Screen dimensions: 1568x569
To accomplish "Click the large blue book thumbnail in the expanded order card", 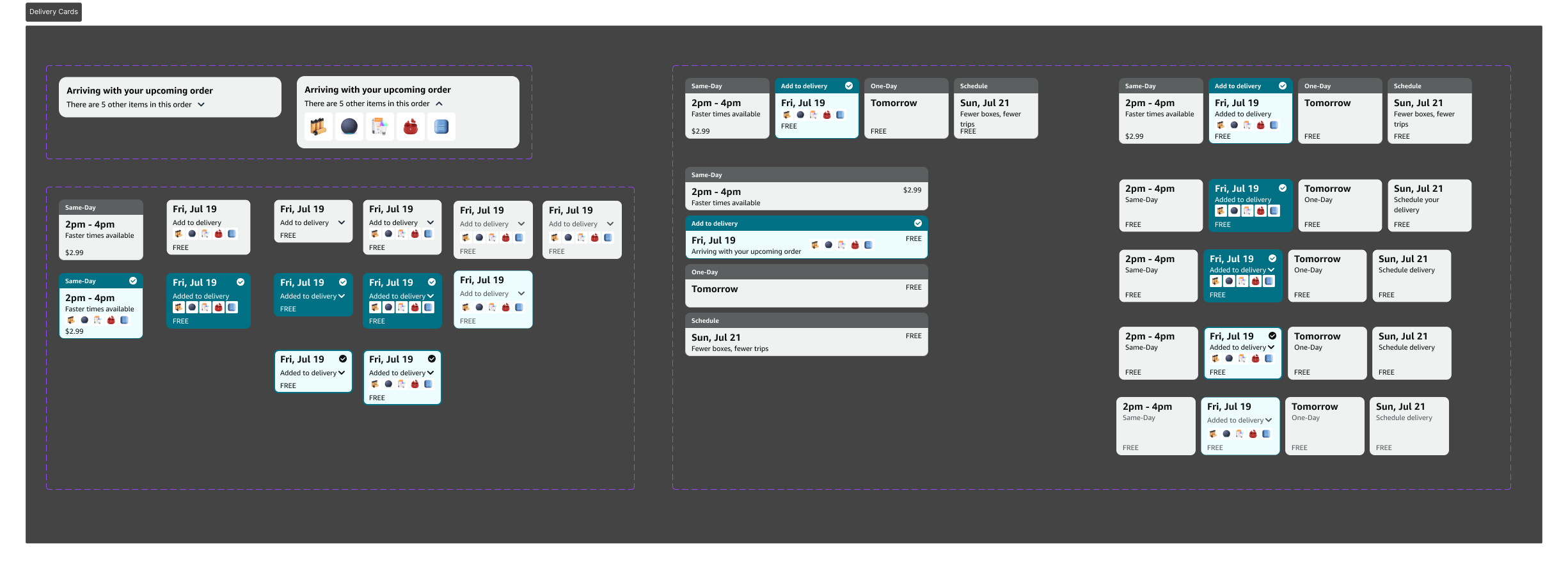I will (441, 127).
